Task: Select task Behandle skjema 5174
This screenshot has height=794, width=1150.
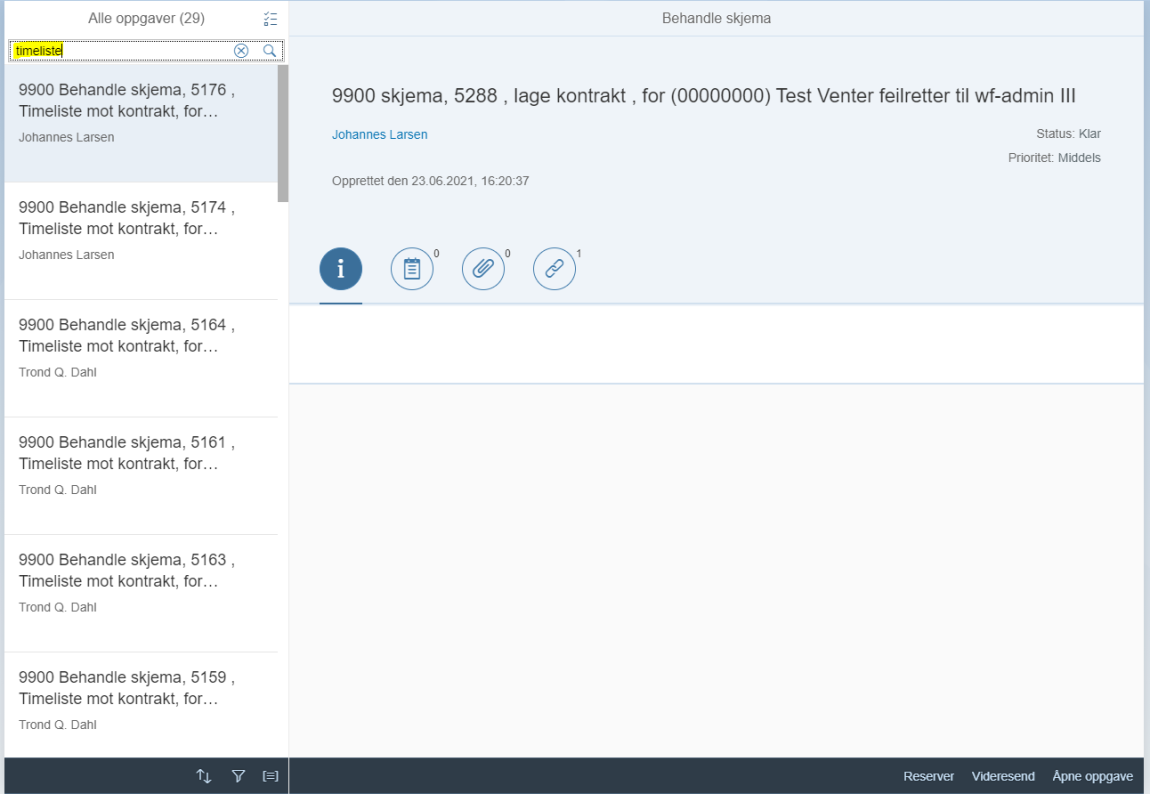Action: coord(141,241)
